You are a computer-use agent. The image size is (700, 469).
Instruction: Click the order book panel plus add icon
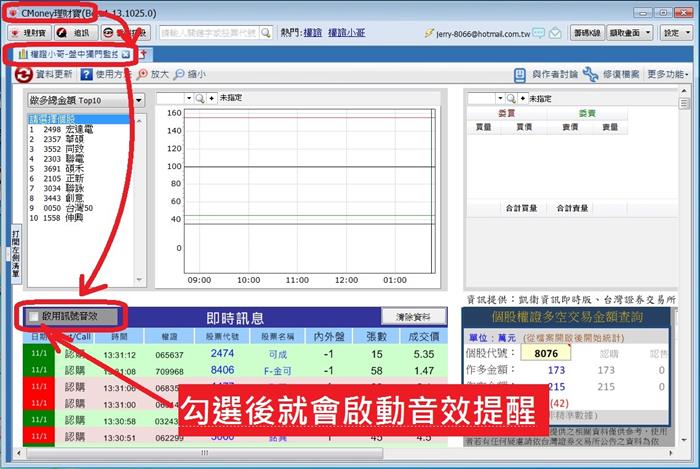[x=523, y=98]
